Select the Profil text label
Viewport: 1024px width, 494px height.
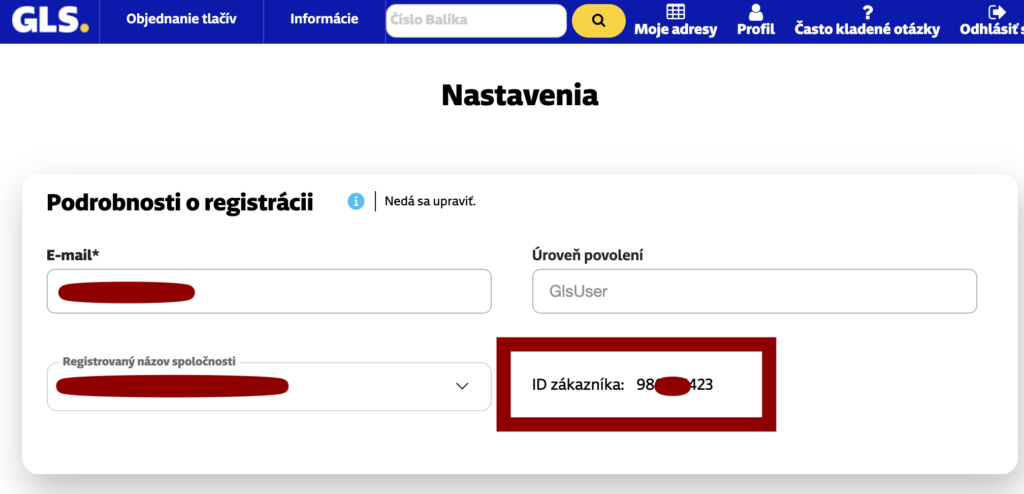coord(756,30)
